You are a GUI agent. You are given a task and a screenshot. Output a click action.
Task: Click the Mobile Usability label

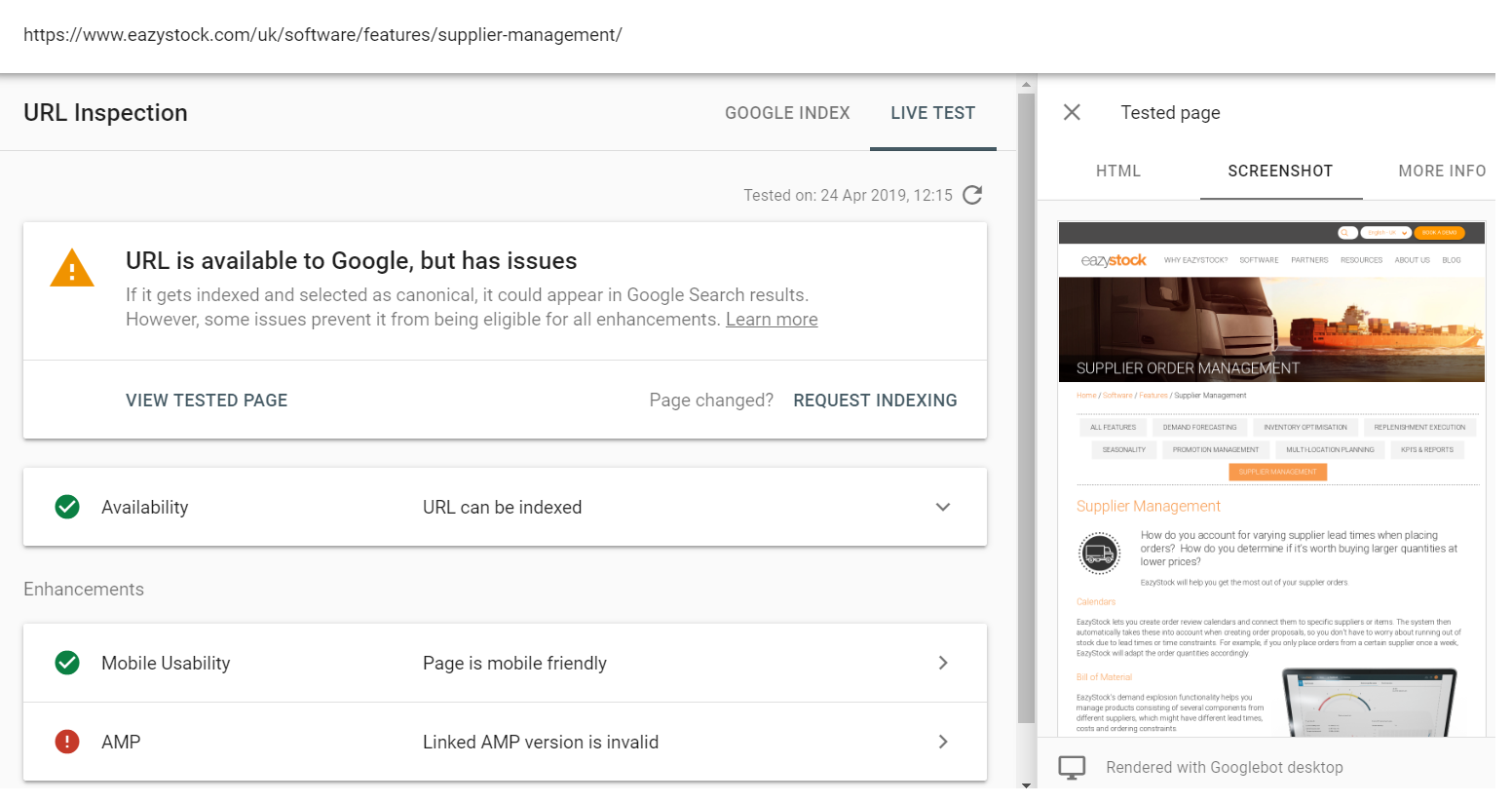(166, 663)
